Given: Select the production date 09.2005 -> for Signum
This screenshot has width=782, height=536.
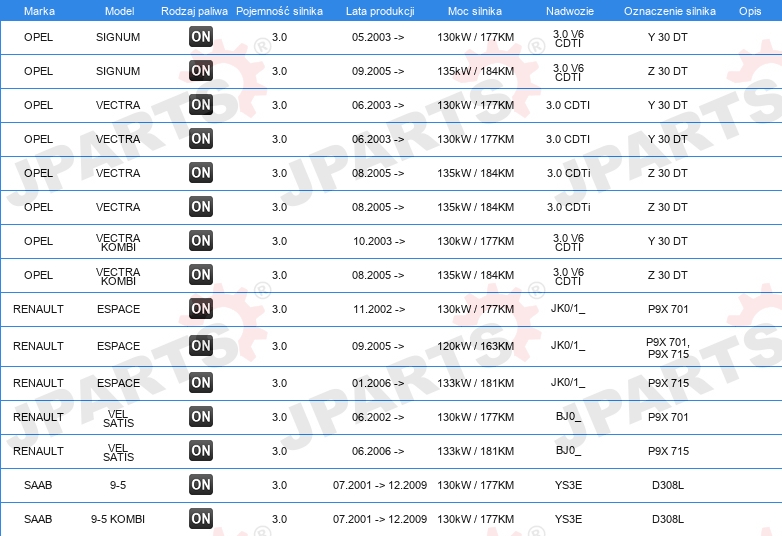Looking at the screenshot, I should click(378, 71).
